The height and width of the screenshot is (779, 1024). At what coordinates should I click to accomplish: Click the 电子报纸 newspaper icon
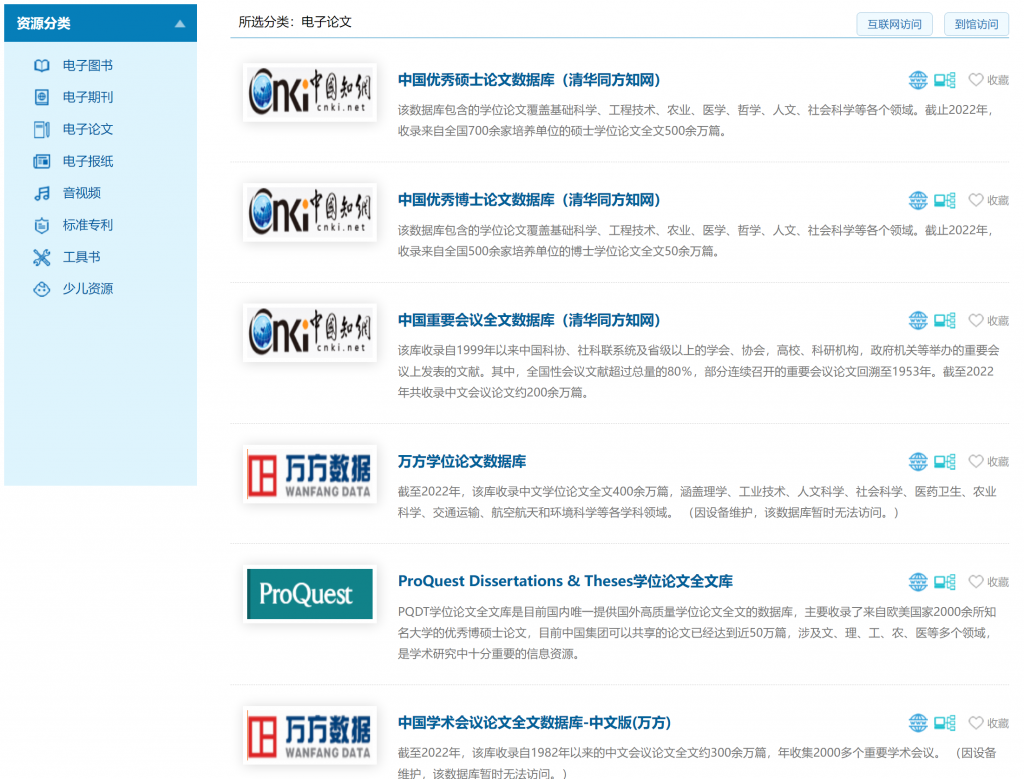pos(42,161)
